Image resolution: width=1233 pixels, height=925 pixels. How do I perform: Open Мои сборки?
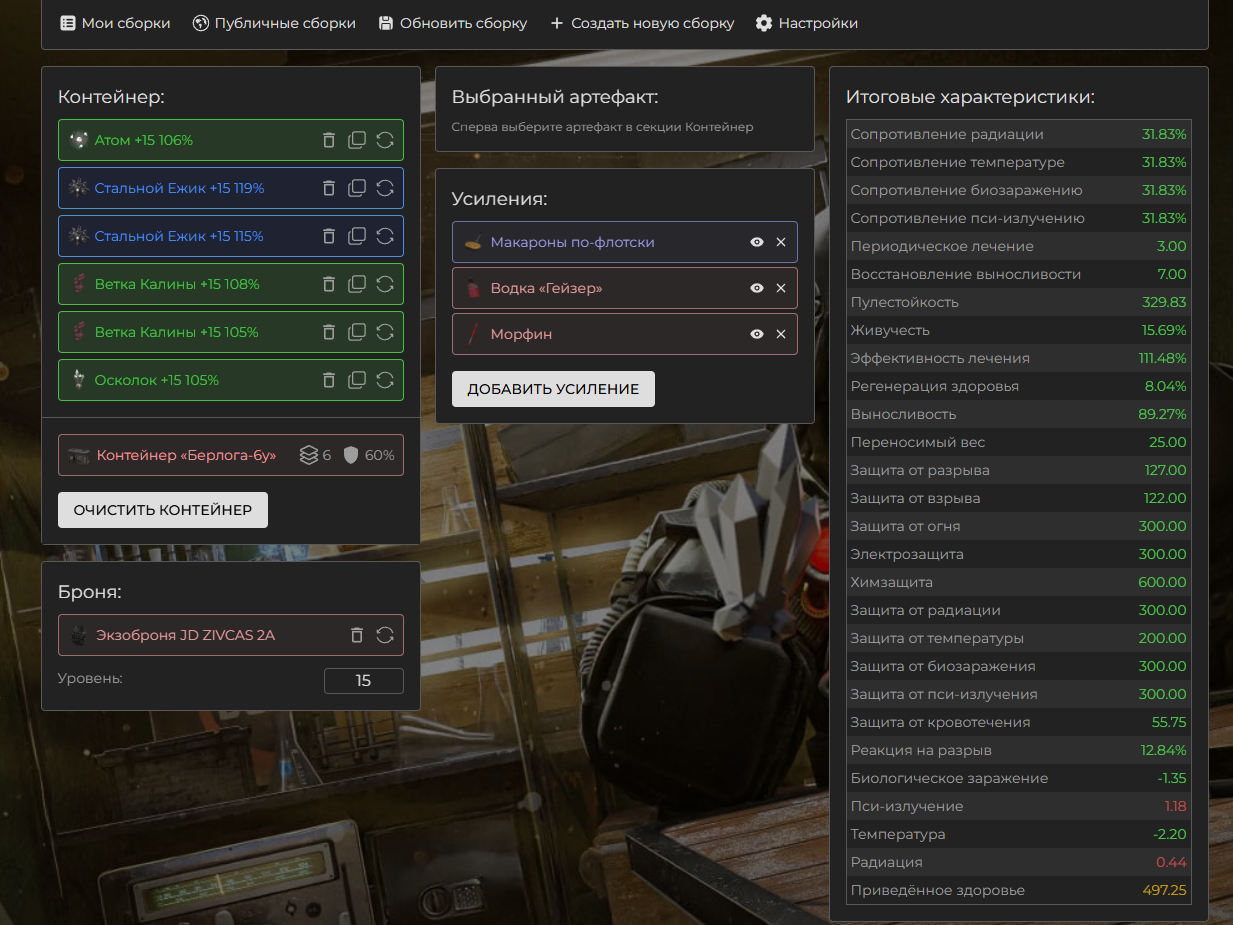pyautogui.click(x=115, y=23)
